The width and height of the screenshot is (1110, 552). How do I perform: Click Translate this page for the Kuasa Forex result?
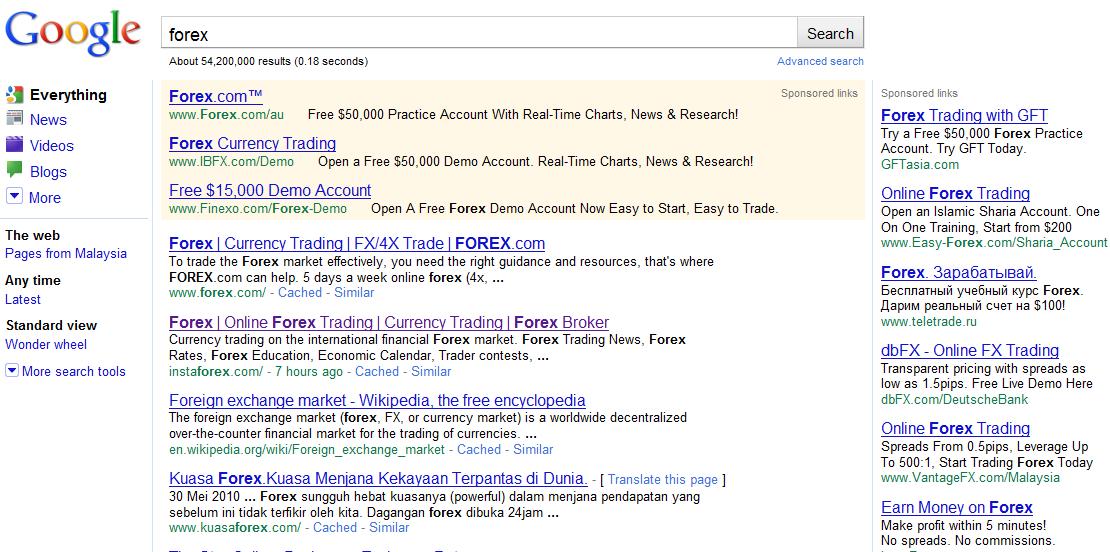tap(663, 480)
